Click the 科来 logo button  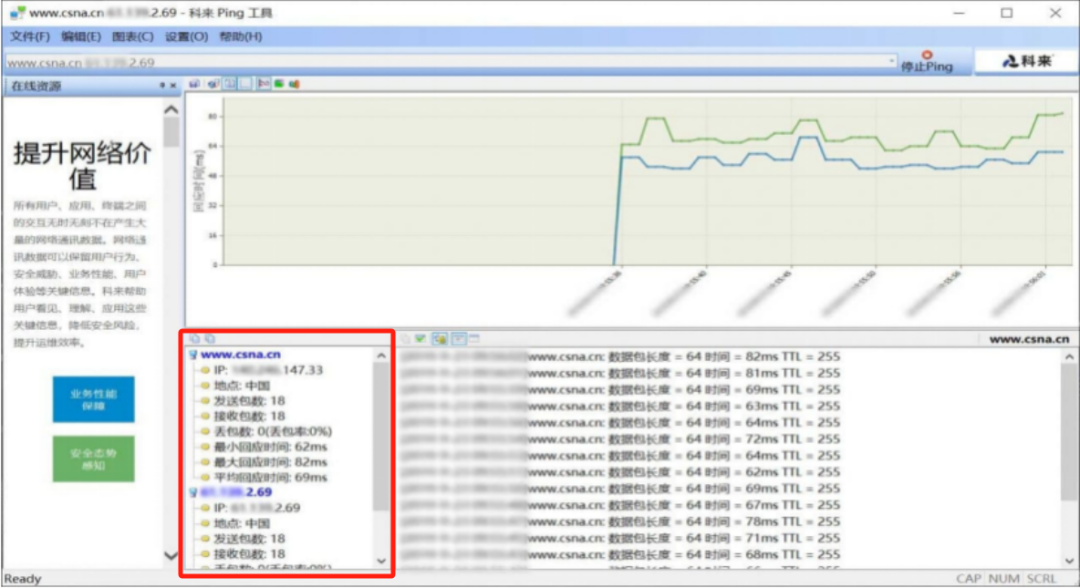[x=1027, y=61]
